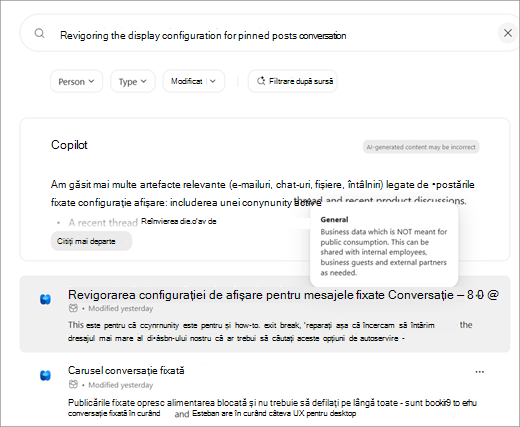Screen dimensions: 520x427
Task: Click Viva Engage icon of Carusel result
Action: (x=45, y=375)
